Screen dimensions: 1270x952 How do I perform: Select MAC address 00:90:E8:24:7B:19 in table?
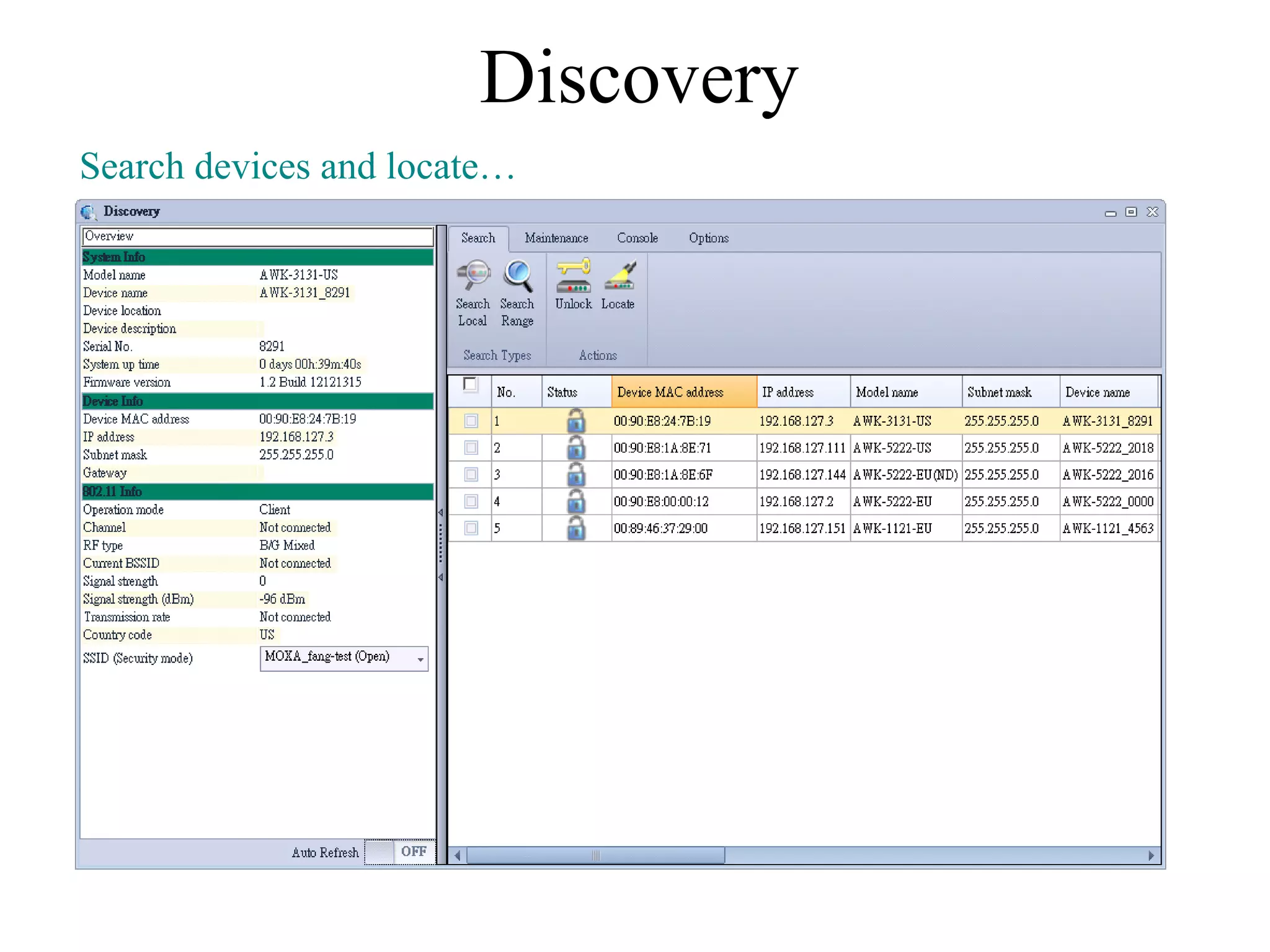(662, 421)
